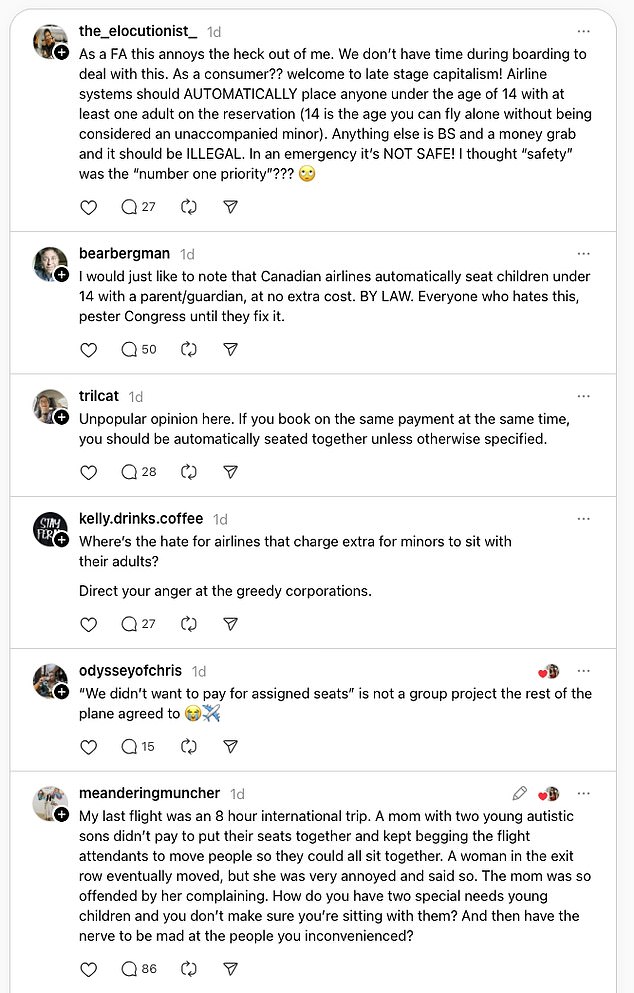Image resolution: width=634 pixels, height=993 pixels.
Task: Share kelly.drinks.coffee's post
Action: [230, 623]
